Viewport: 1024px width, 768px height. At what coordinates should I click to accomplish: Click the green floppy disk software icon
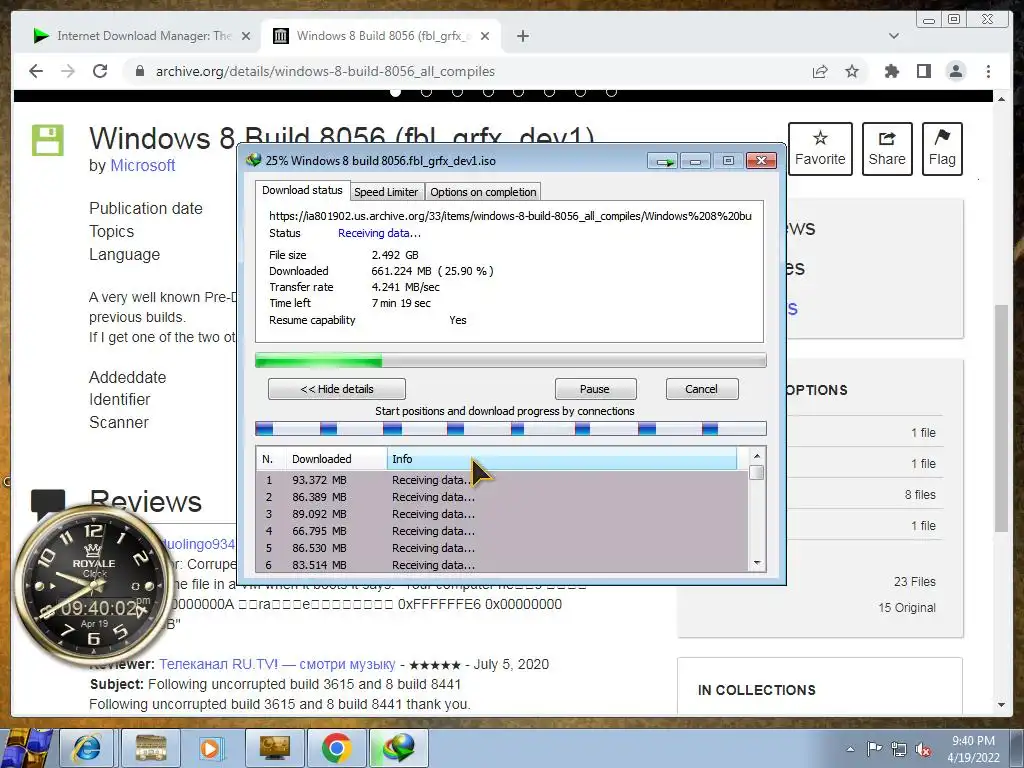click(x=48, y=140)
